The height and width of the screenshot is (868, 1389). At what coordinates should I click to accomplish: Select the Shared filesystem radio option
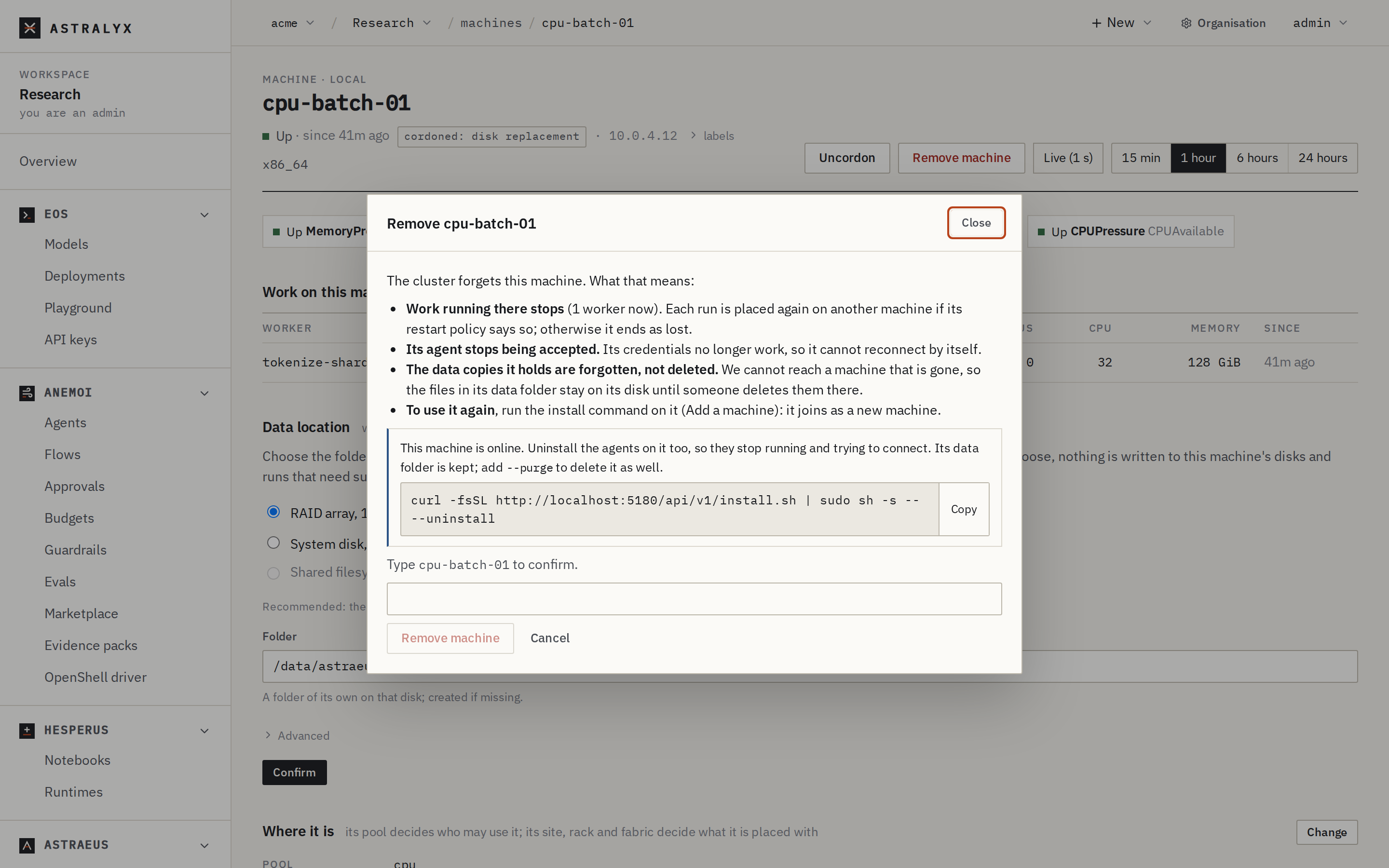tap(273, 573)
